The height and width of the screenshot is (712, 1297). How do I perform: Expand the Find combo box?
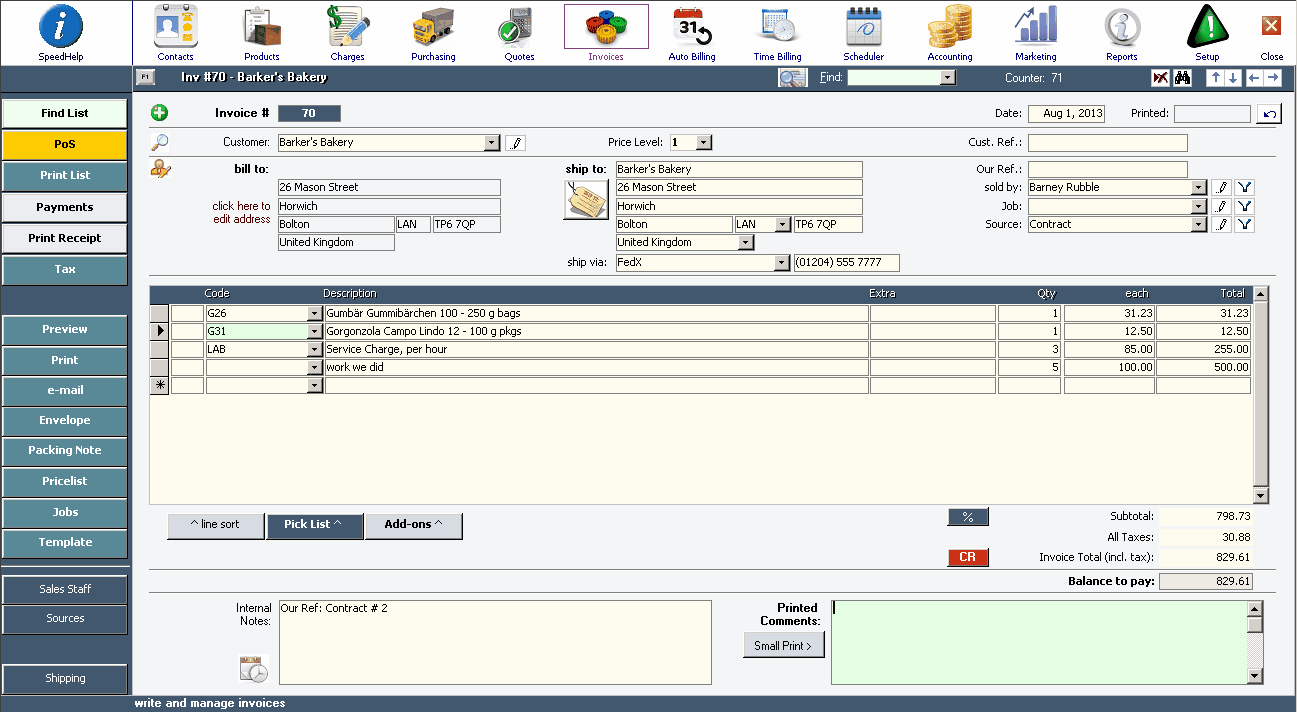pos(948,78)
